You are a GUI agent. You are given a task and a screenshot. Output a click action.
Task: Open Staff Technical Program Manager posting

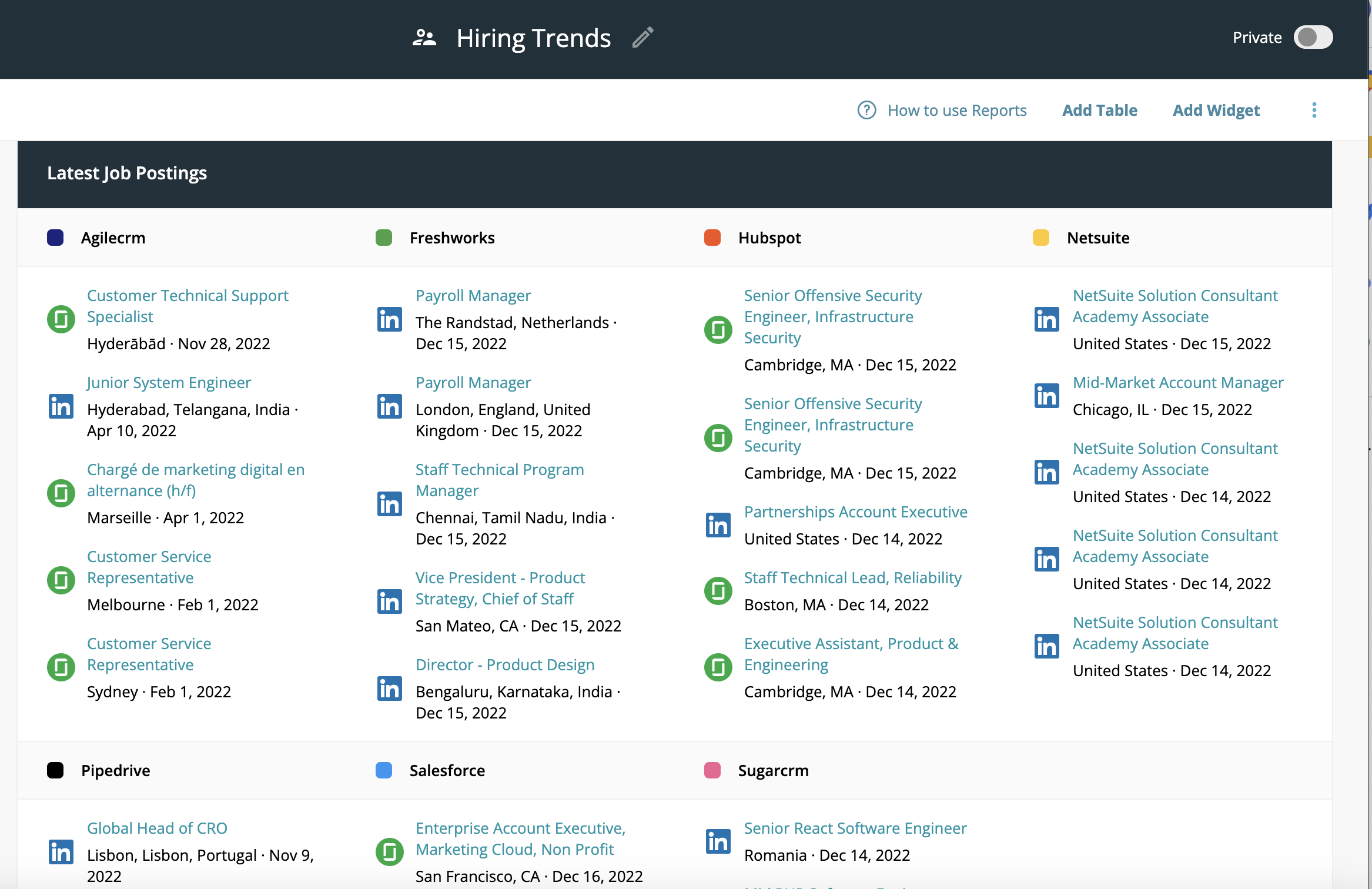pos(500,480)
